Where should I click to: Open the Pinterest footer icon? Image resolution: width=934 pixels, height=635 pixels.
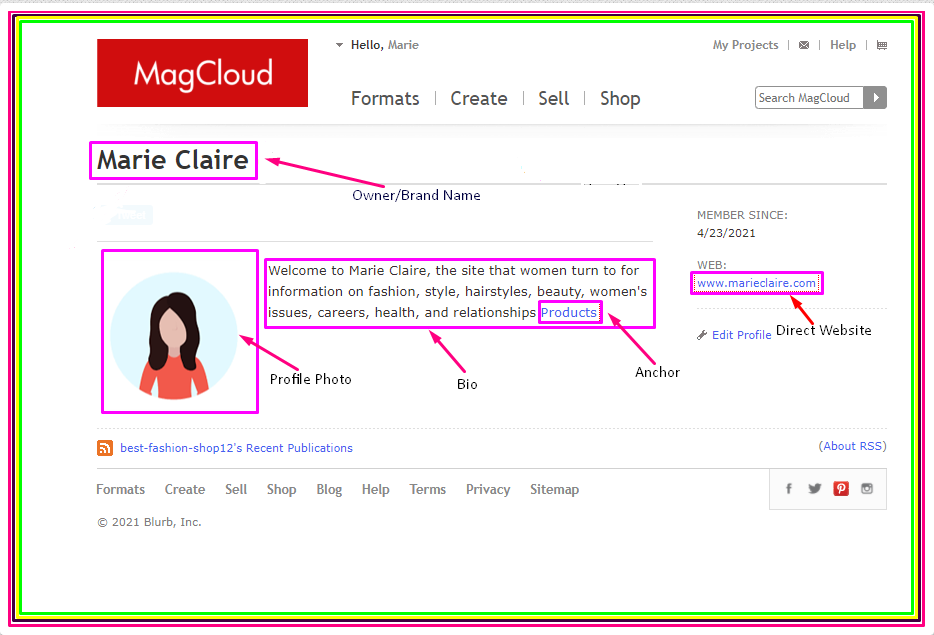pyautogui.click(x=841, y=489)
